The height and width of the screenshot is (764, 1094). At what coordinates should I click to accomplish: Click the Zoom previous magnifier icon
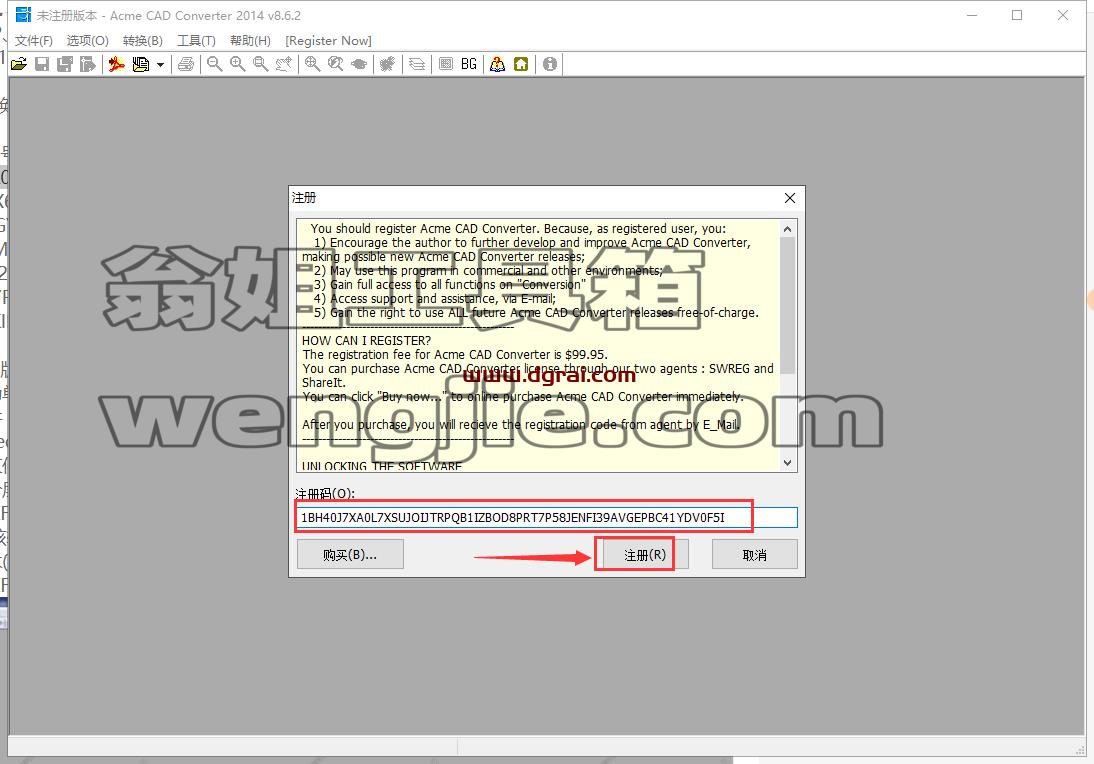336,64
